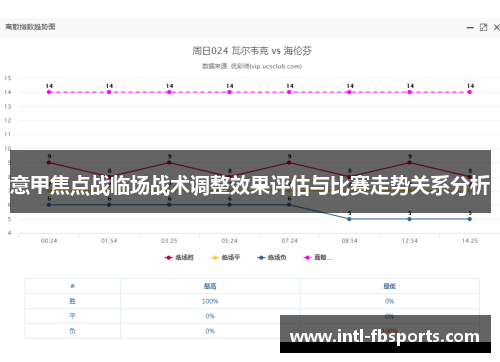Click the 胜 row label in table
The image size is (500, 362).
click(72, 301)
